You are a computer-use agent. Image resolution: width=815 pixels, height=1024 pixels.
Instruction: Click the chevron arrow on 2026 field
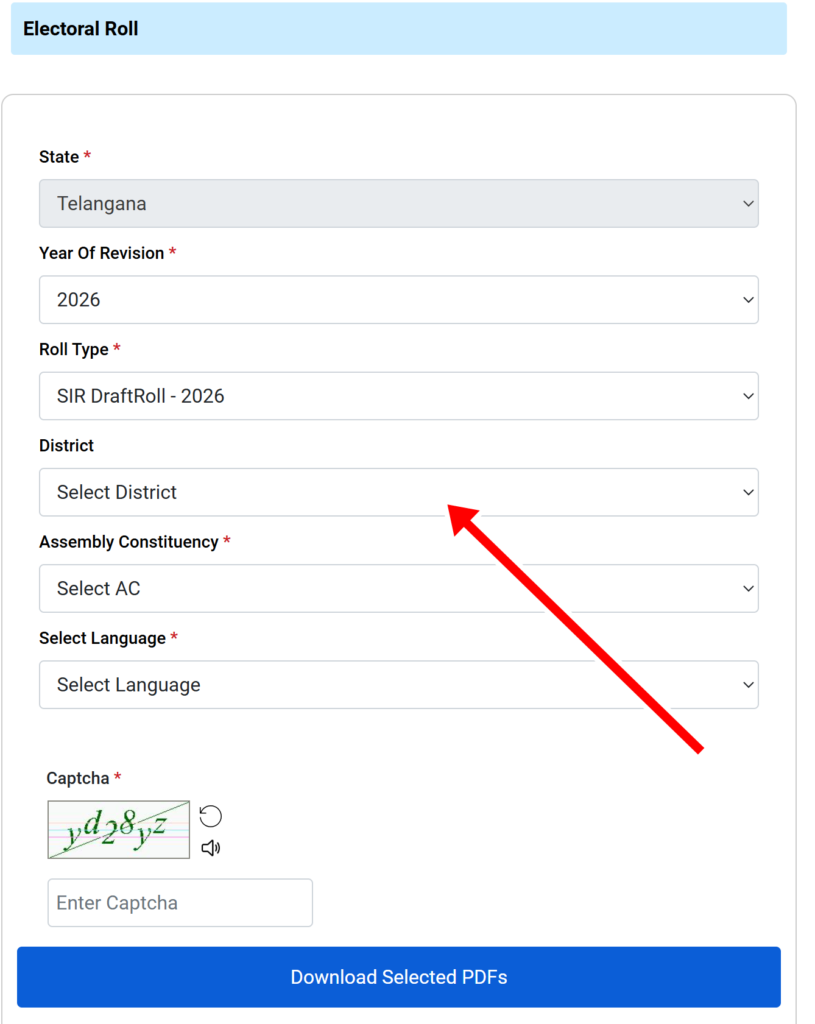point(748,300)
